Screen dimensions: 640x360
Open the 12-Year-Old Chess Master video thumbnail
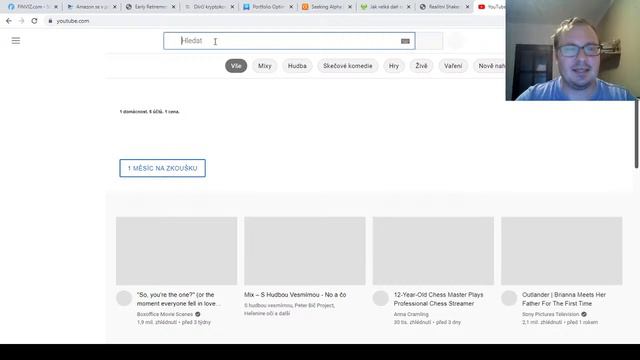click(x=433, y=251)
